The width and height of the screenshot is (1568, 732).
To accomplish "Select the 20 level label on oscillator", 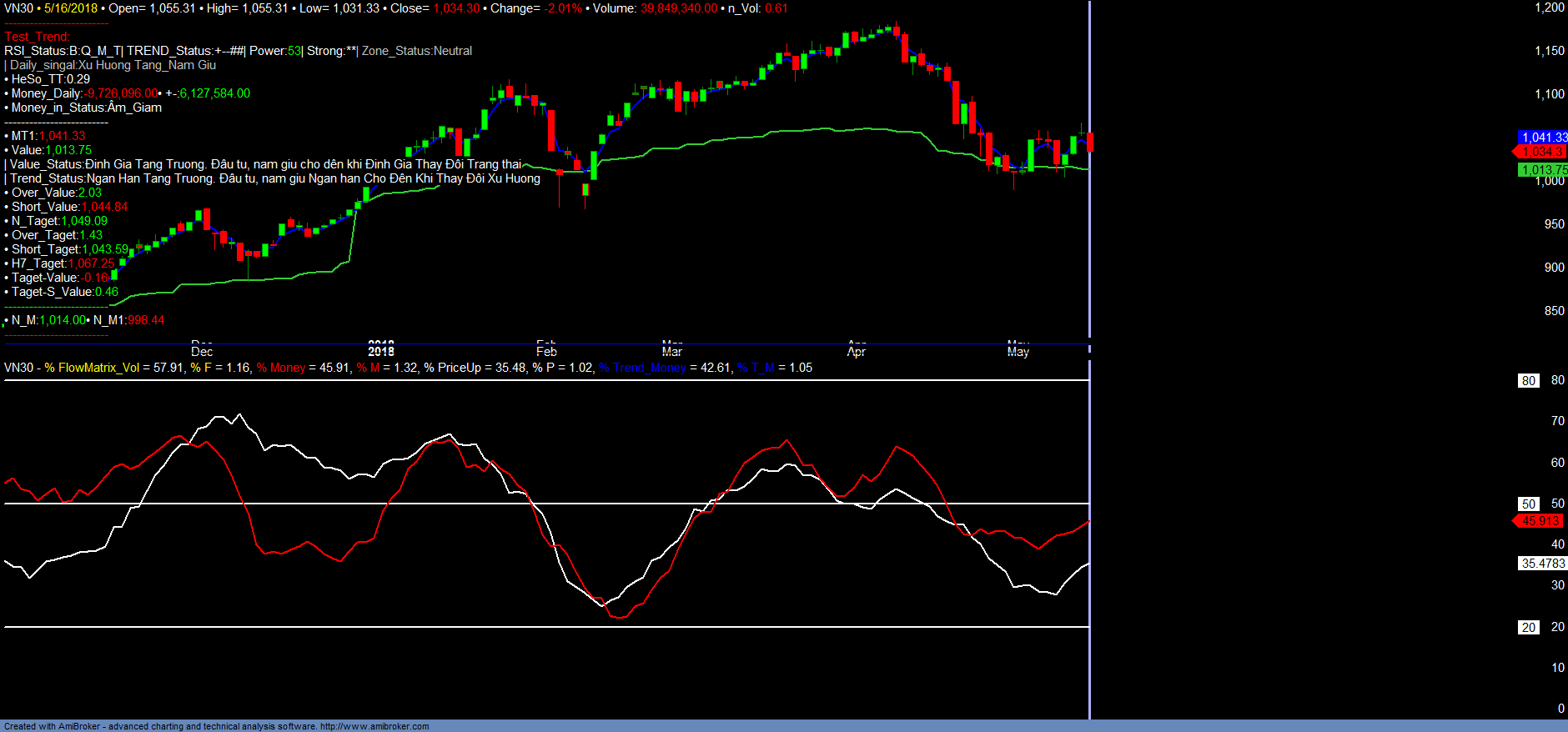I will [x=1528, y=628].
